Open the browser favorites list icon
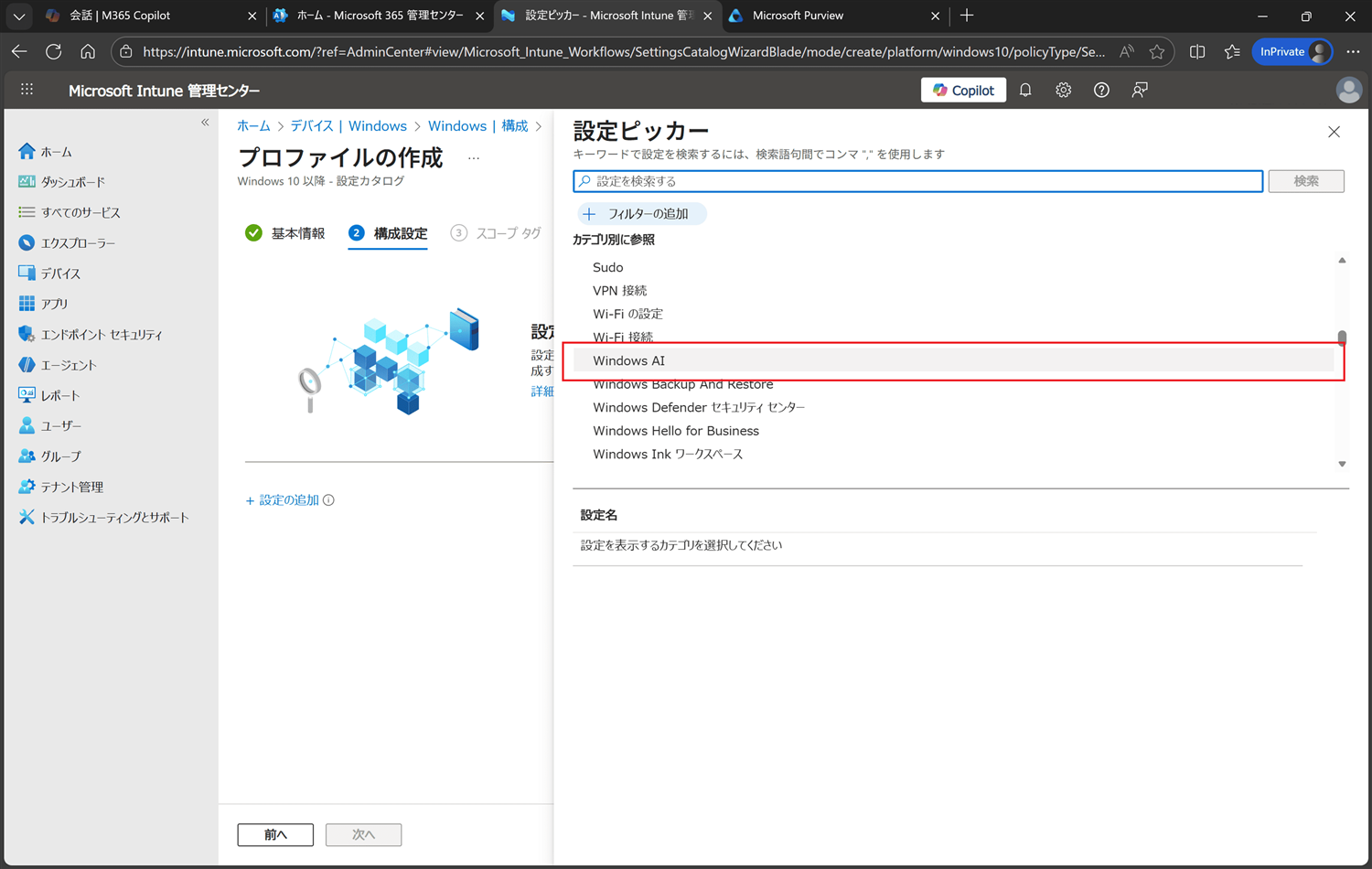Viewport: 1372px width, 869px height. click(x=1232, y=52)
